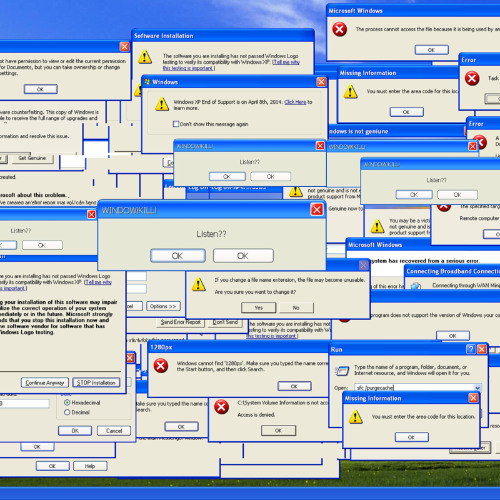Click warning icon beside 'not genuine and is not' text

pos(296,191)
